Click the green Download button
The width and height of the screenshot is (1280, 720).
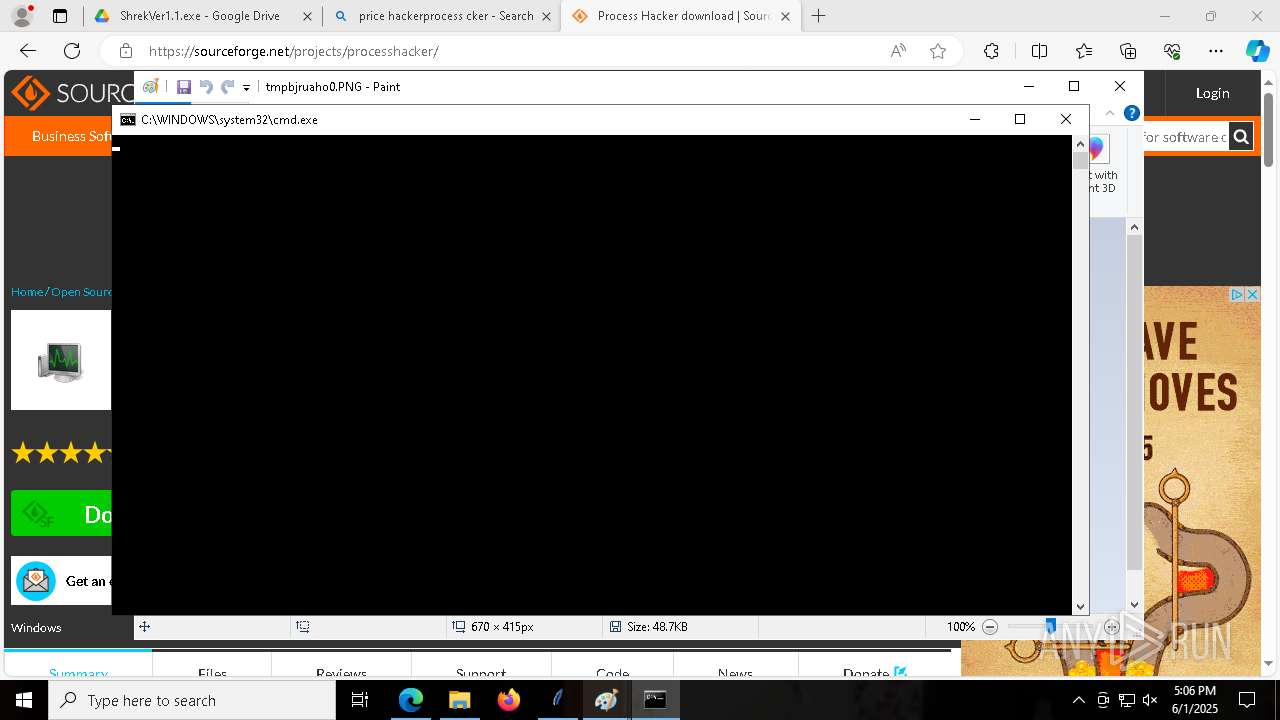click(x=61, y=514)
